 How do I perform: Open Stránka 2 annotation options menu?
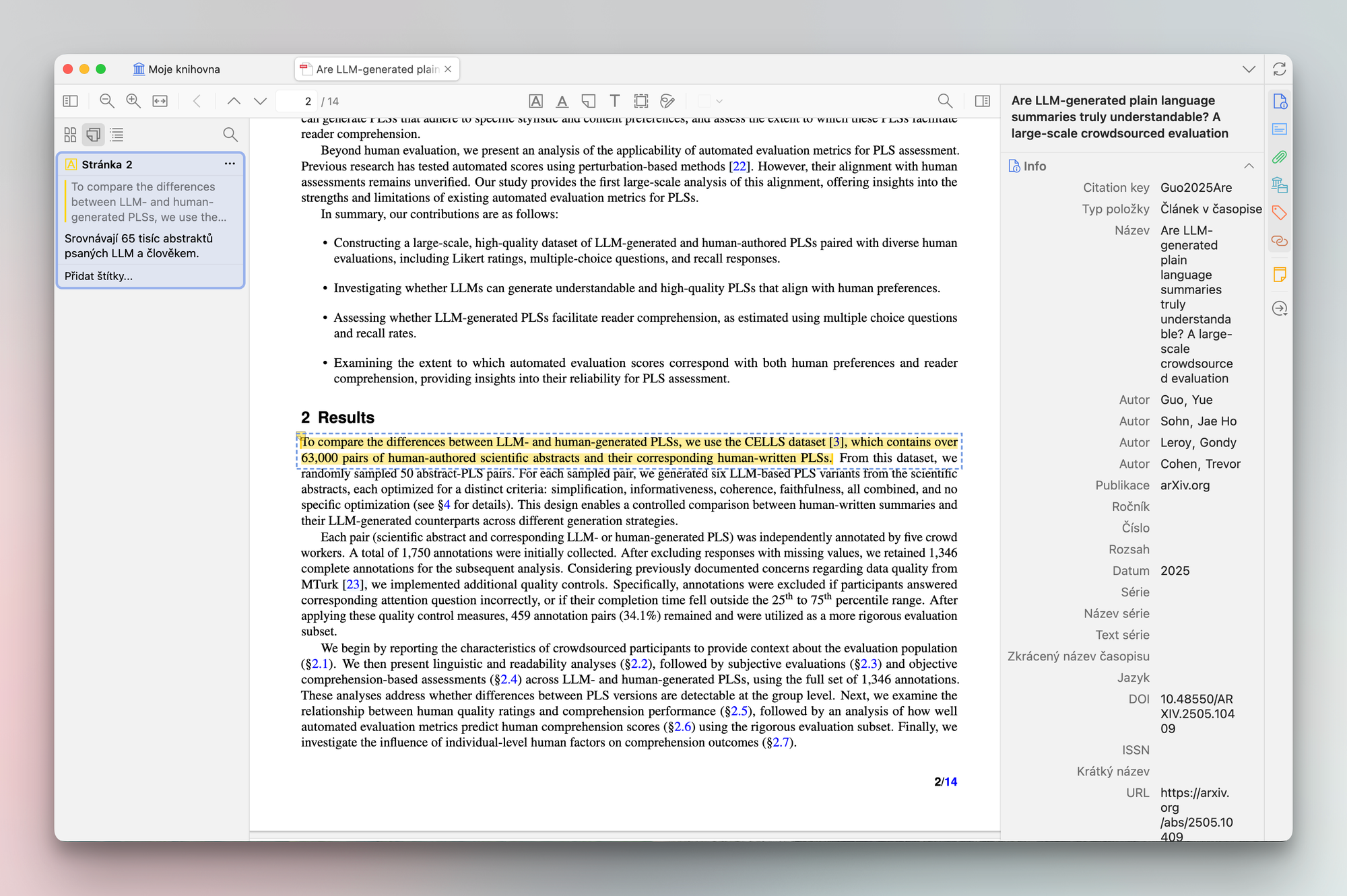point(230,164)
